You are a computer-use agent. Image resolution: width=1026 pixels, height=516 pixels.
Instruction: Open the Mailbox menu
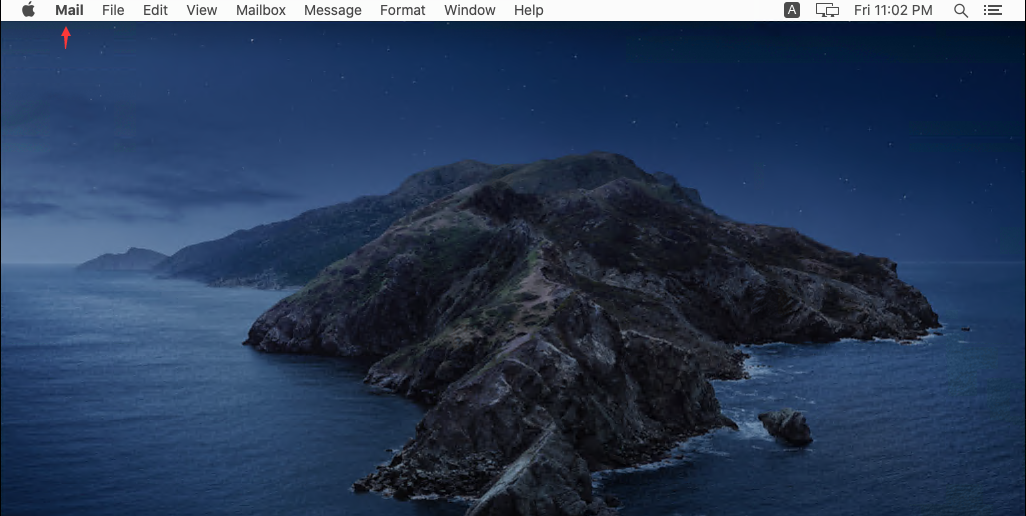(261, 10)
